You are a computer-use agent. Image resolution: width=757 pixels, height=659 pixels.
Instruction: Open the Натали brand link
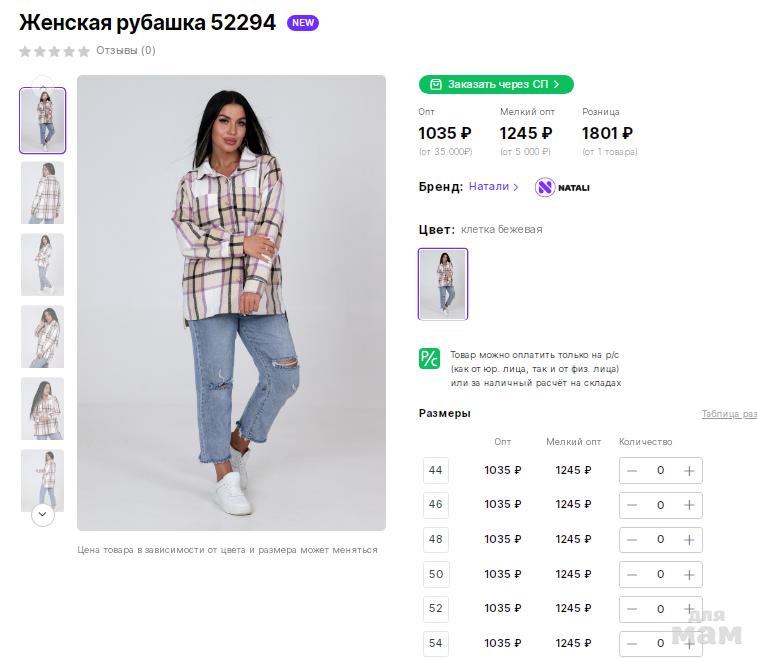(493, 187)
